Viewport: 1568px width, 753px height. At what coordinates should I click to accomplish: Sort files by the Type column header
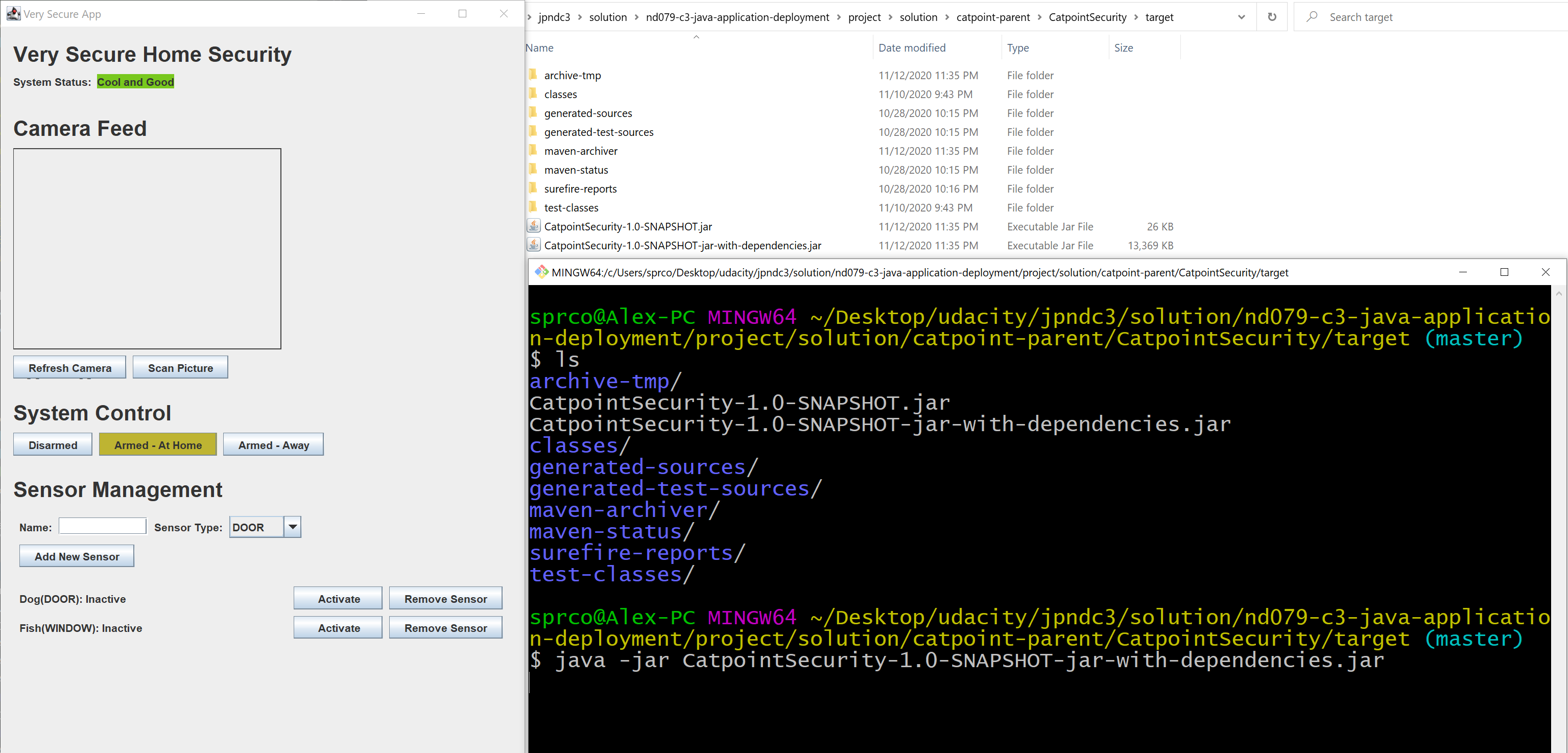tap(1018, 48)
